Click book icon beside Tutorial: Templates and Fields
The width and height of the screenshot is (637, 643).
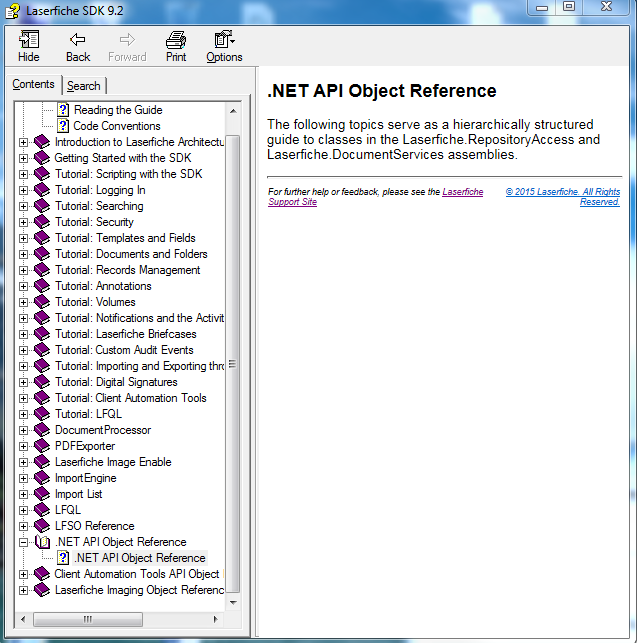[x=42, y=237]
